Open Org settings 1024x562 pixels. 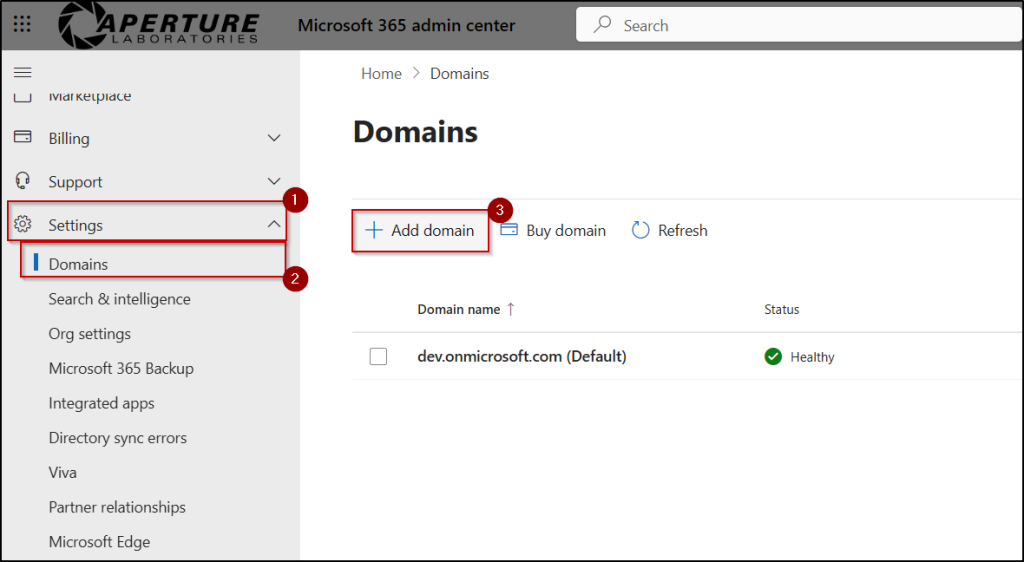coord(89,334)
